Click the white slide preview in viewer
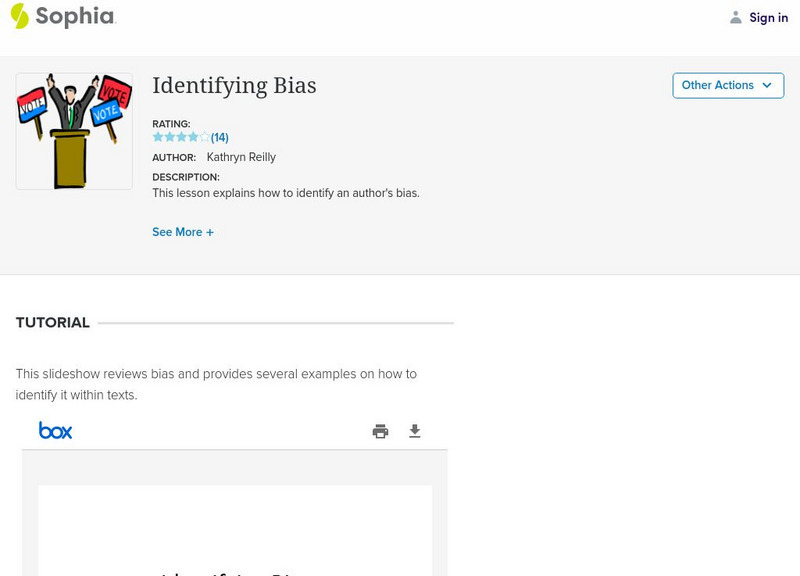This screenshot has height=576, width=800. click(x=235, y=530)
